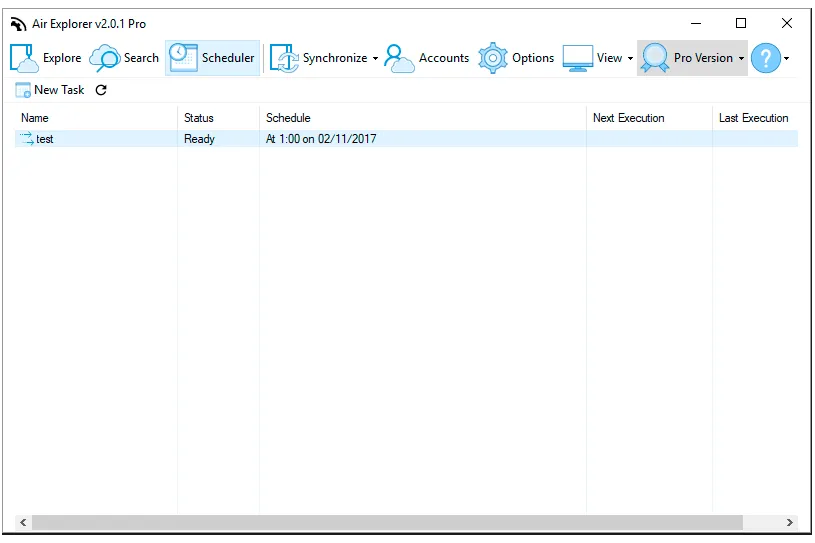Open Accounts via the user-cloud icon
Viewport: 815px width, 543px height.
(x=399, y=58)
